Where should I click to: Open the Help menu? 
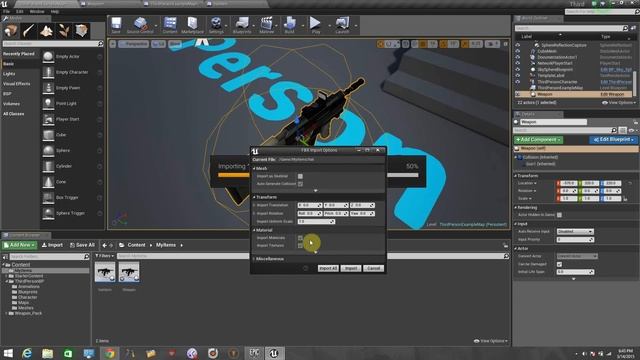[55, 11]
